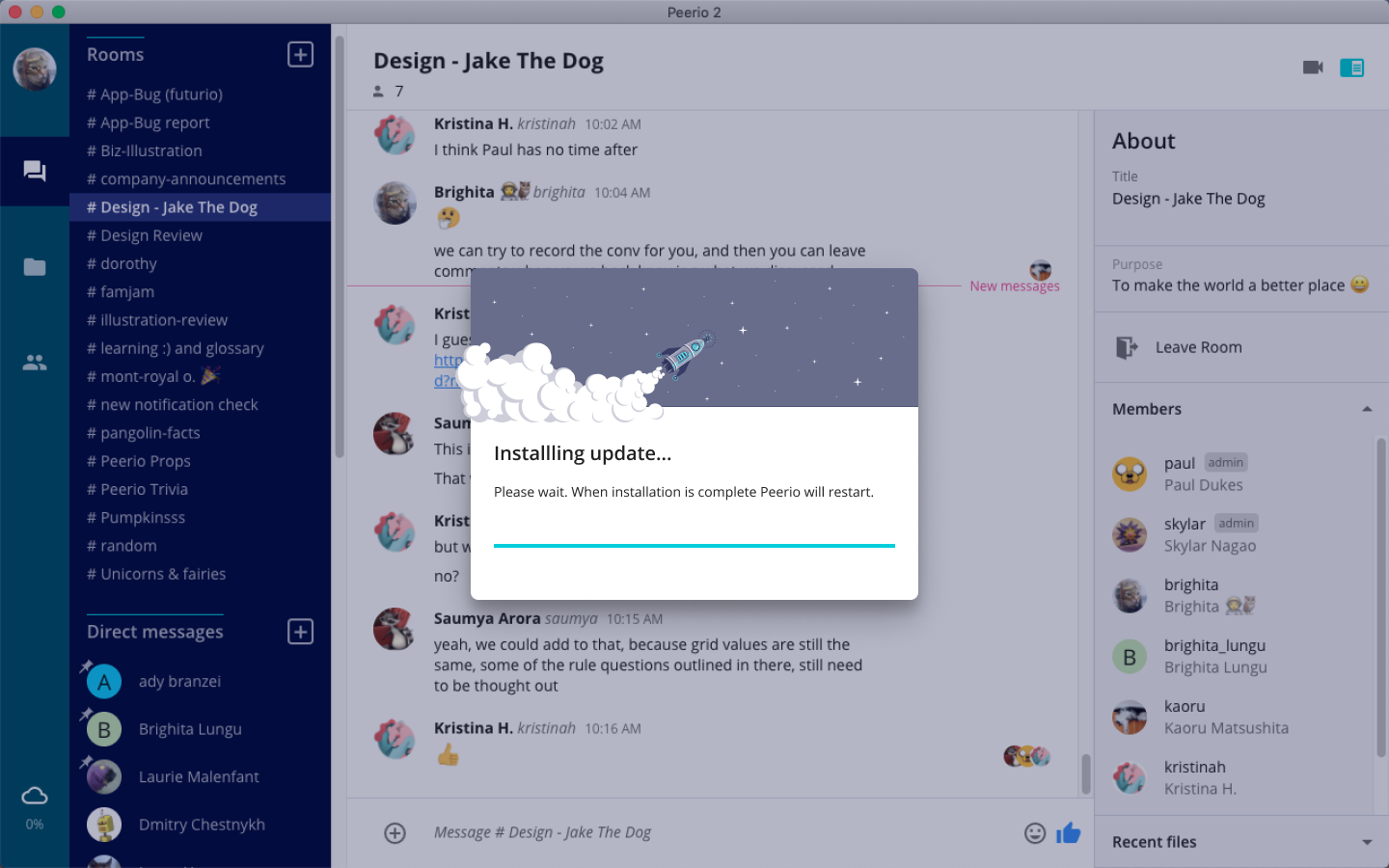Viewport: 1389px width, 868px height.
Task: Open the mont-royal o. room
Action: [x=201, y=376]
